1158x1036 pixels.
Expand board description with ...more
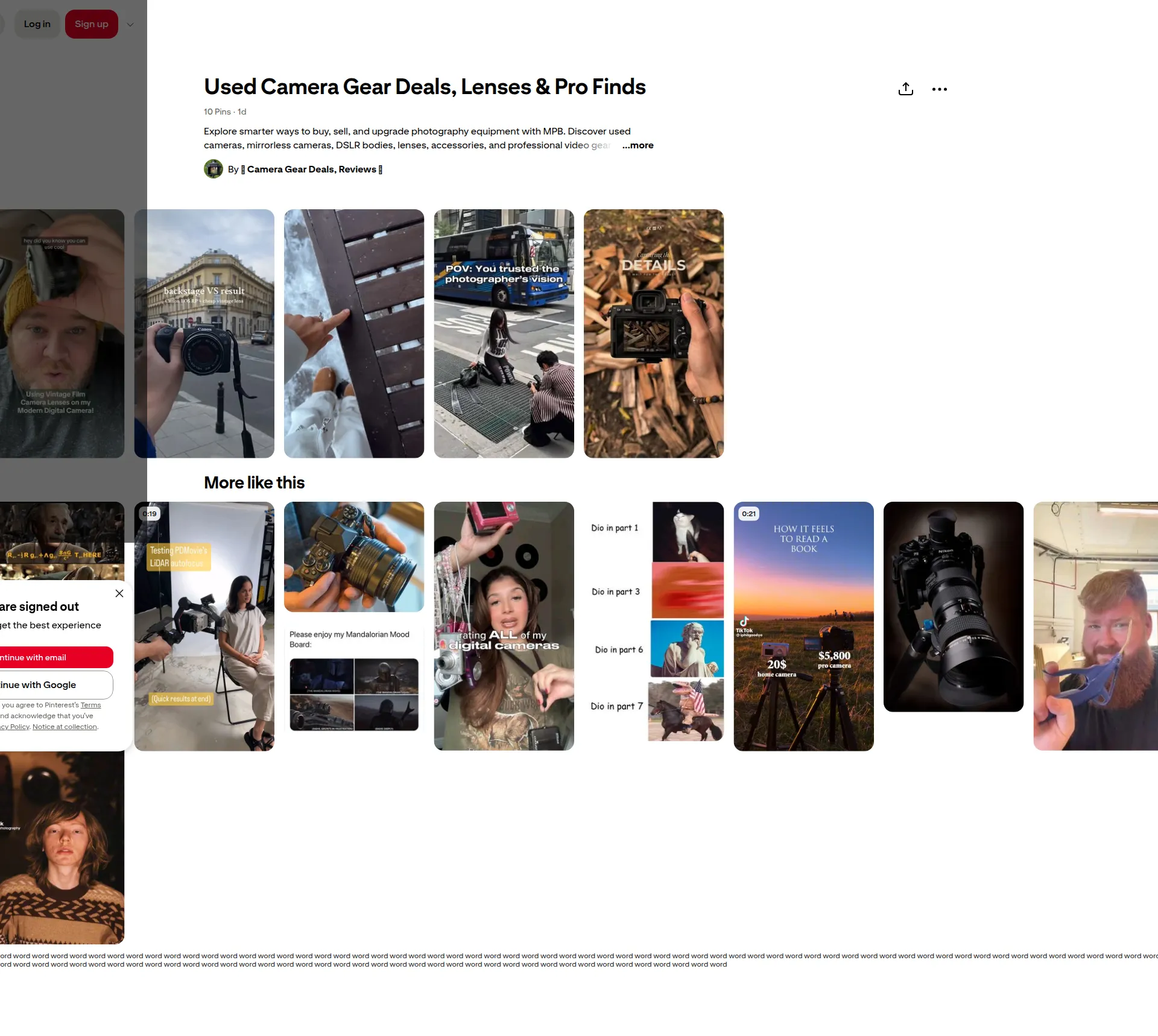point(638,145)
